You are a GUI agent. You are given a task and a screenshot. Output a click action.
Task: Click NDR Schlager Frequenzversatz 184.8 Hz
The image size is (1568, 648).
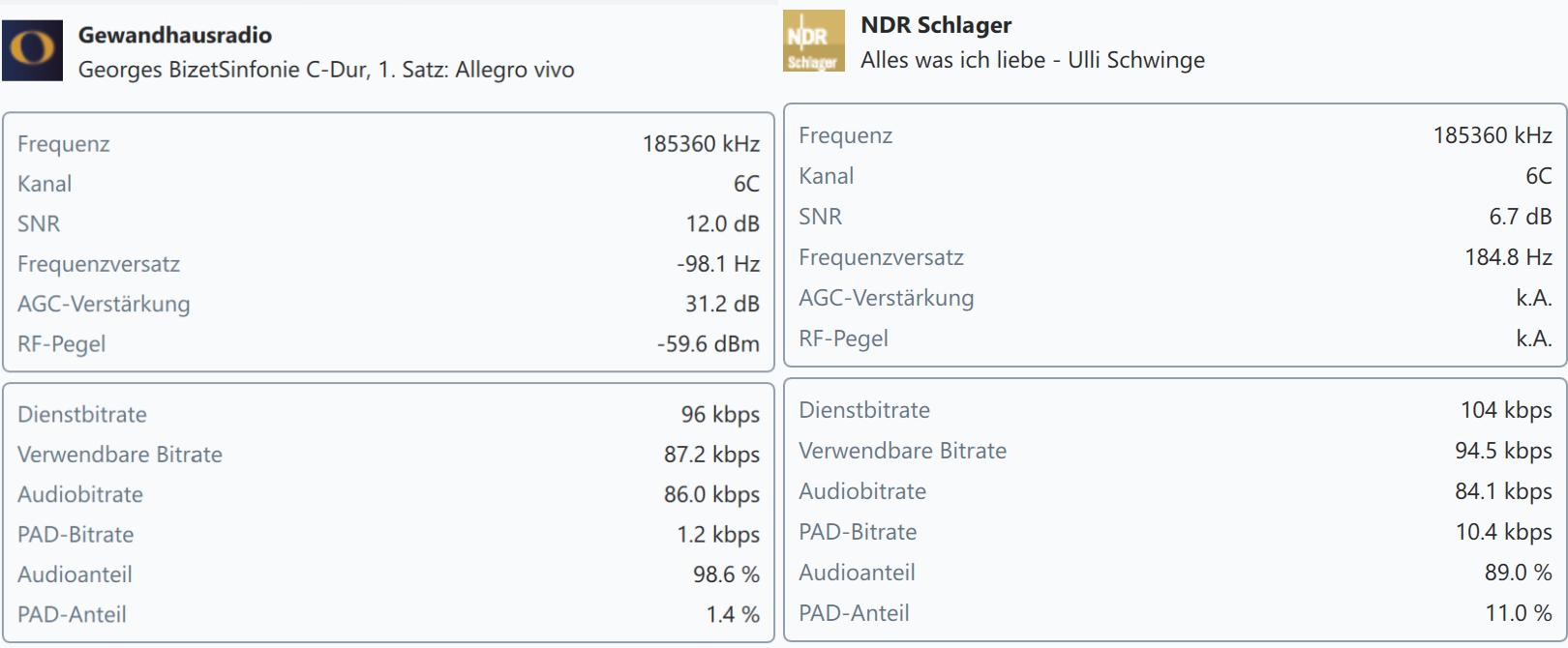click(x=1509, y=257)
